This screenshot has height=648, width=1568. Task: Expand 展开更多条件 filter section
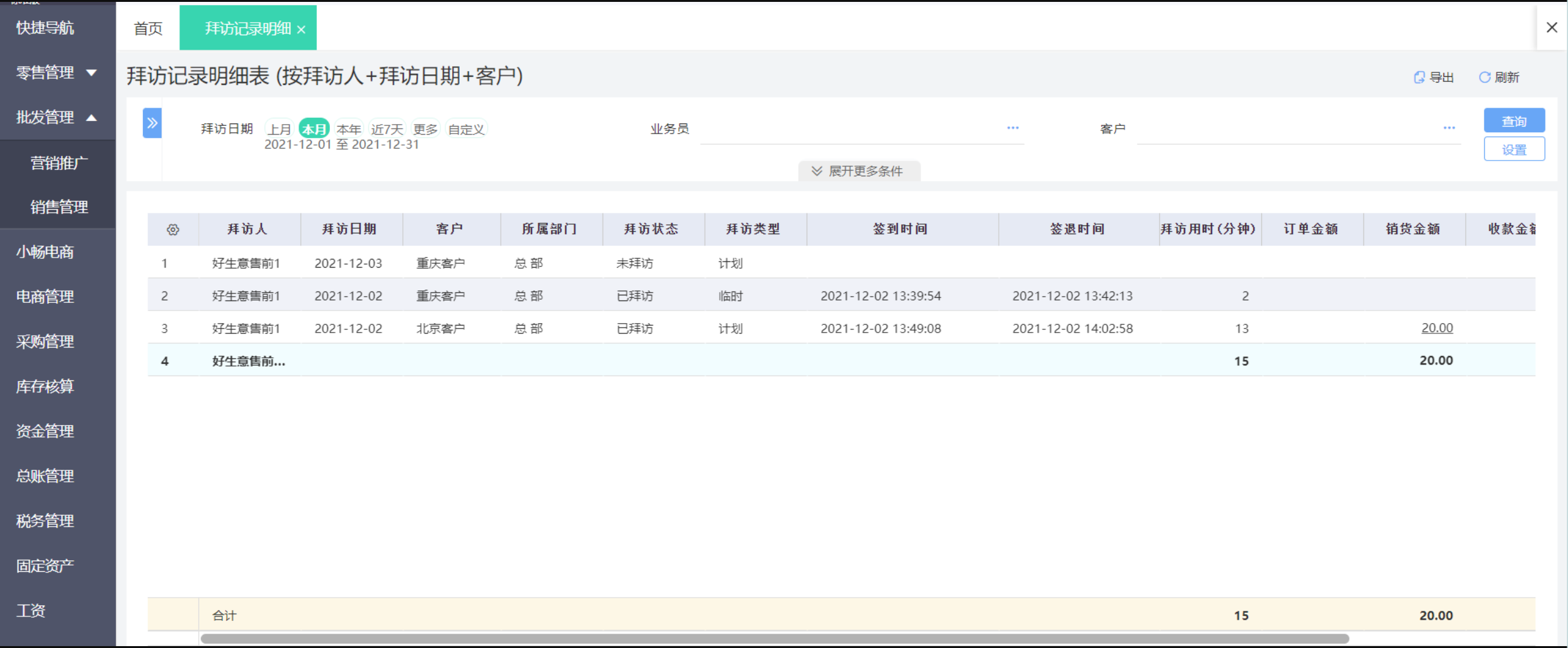[859, 171]
